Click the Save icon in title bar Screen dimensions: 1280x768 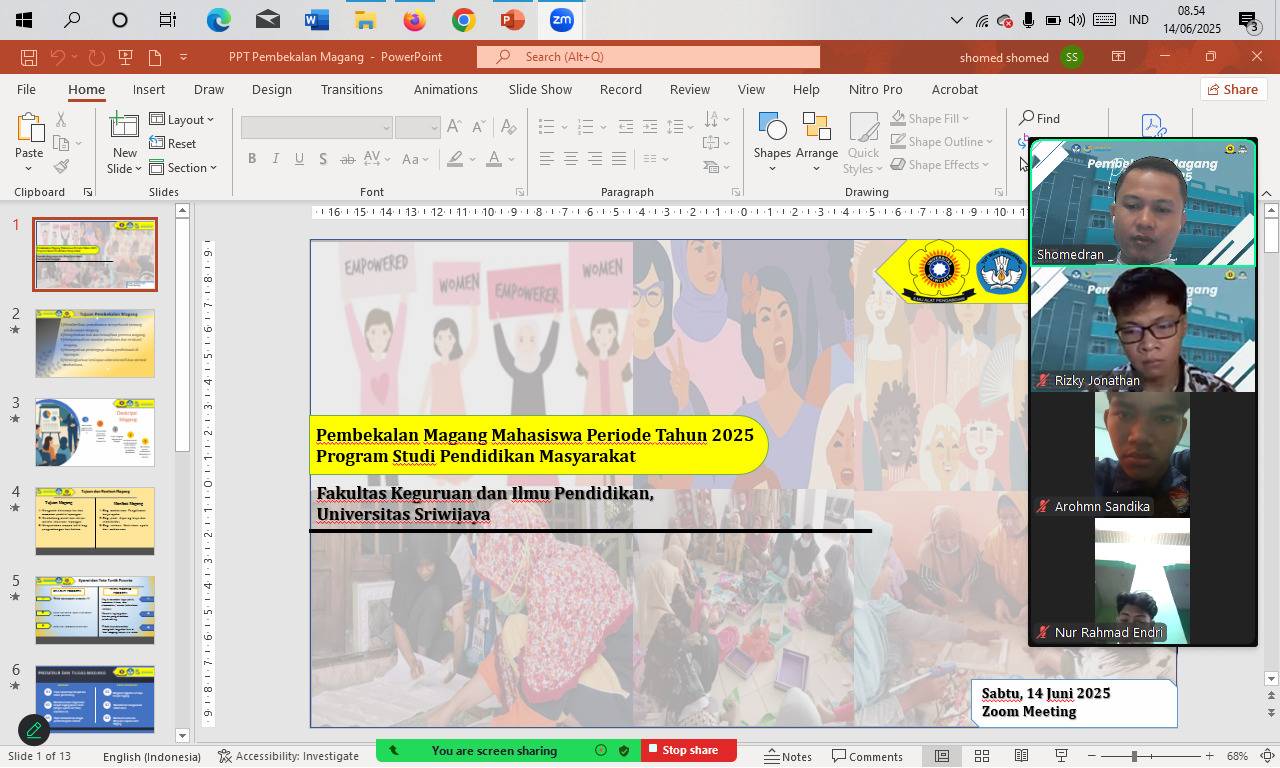29,57
